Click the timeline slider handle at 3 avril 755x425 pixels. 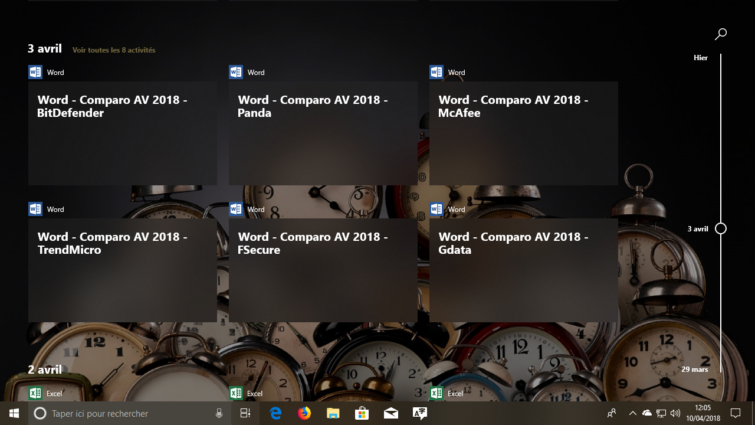pyautogui.click(x=721, y=229)
